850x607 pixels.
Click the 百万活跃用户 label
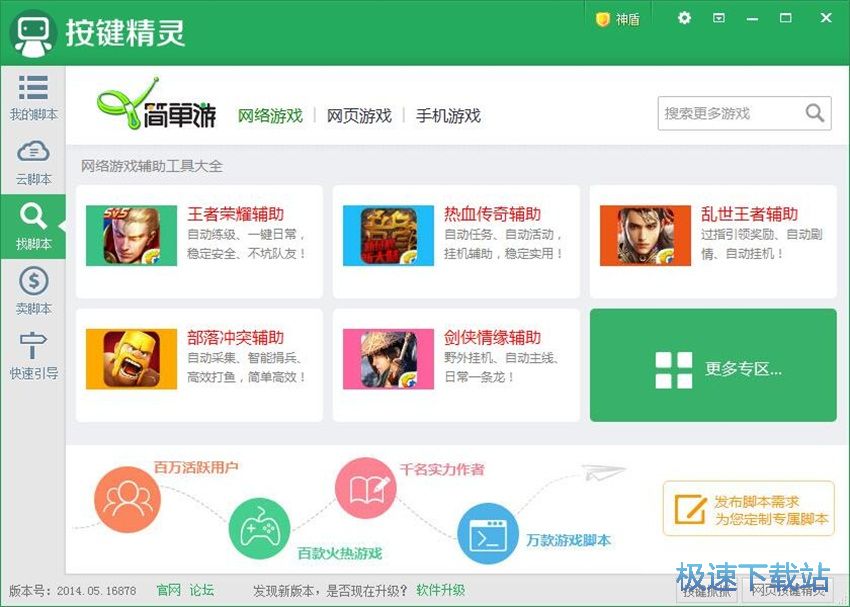point(196,467)
